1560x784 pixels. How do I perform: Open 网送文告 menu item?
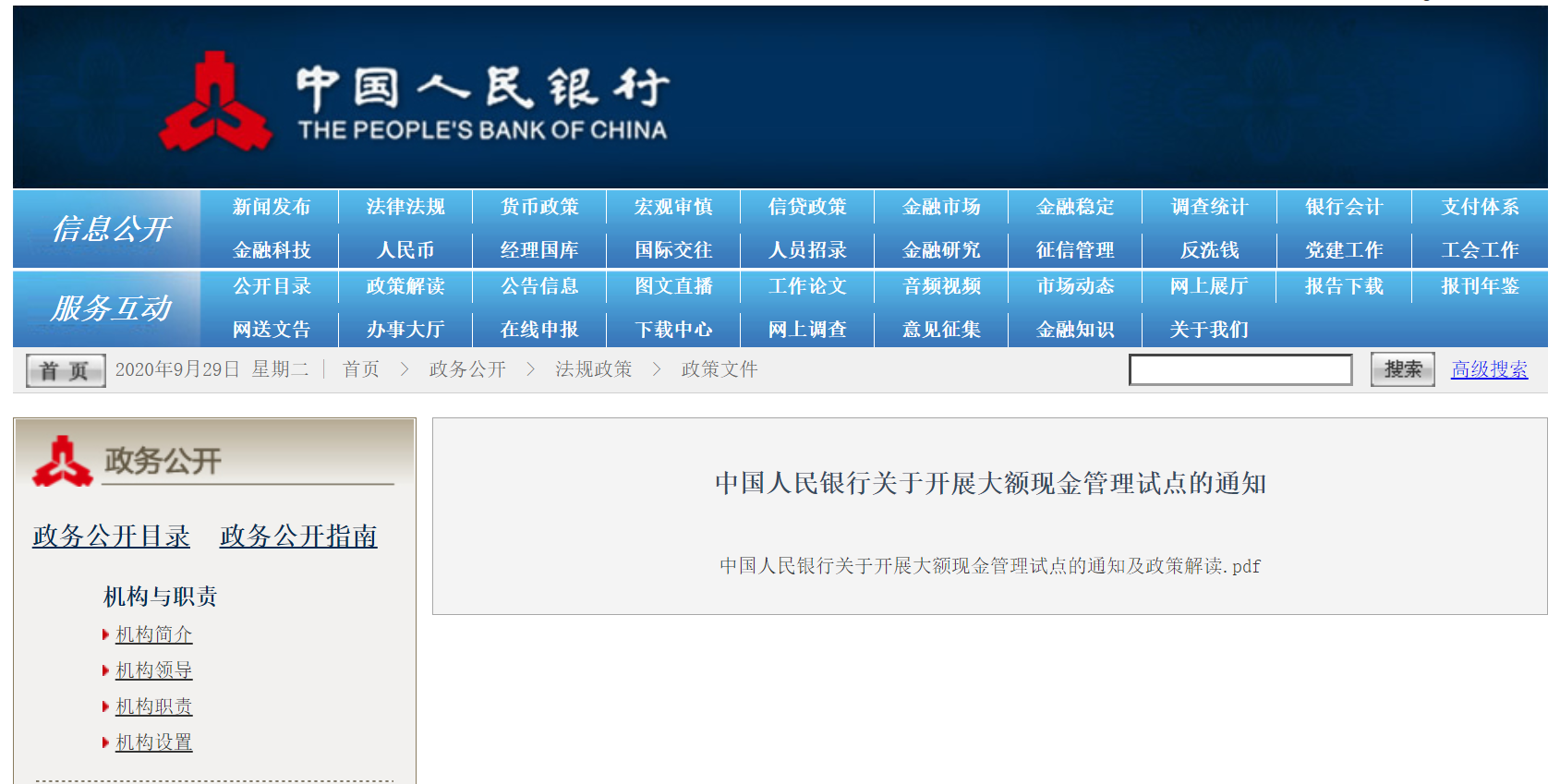point(272,330)
